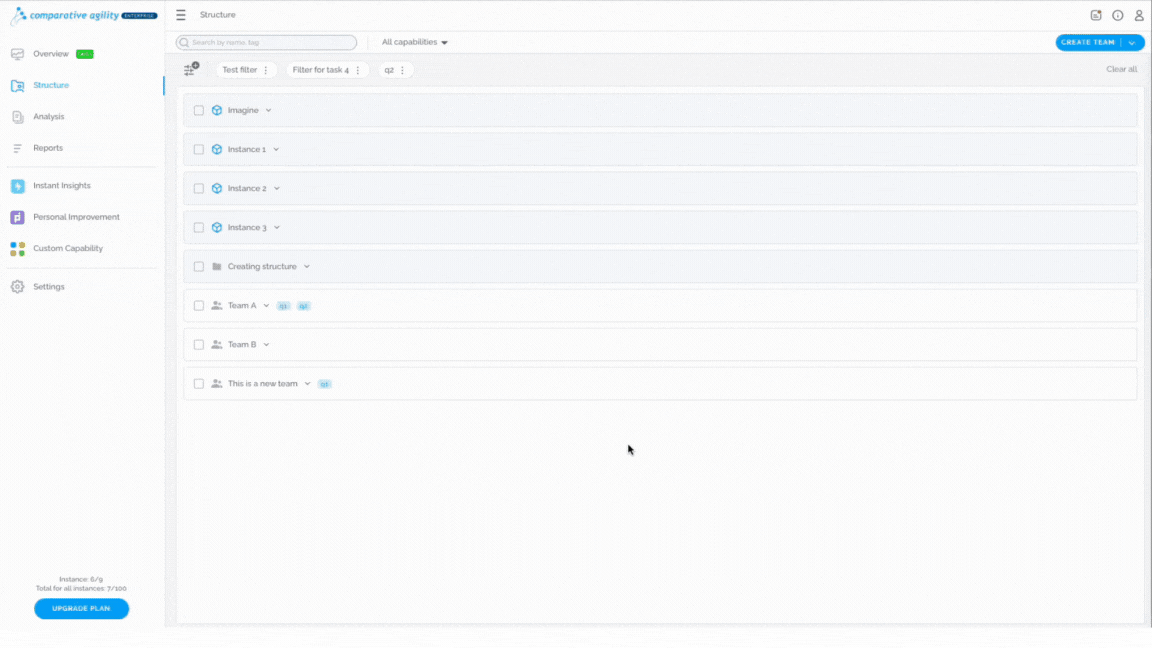Open three-dot menu on Test filter chip
The image size is (1152, 648).
(266, 70)
